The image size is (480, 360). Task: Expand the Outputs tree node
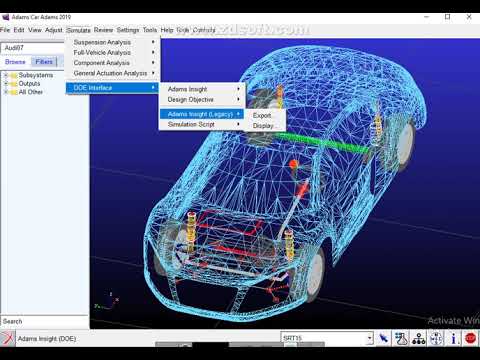pyautogui.click(x=6, y=84)
